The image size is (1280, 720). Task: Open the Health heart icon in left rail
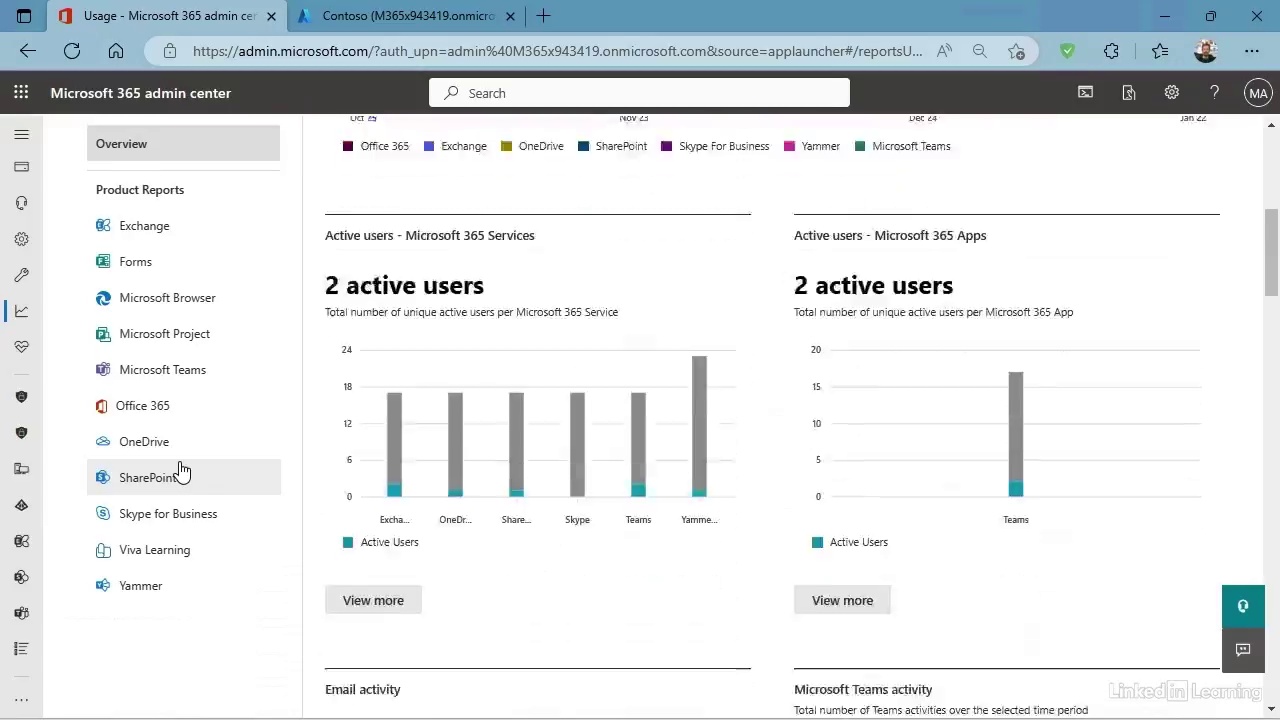pyautogui.click(x=21, y=347)
